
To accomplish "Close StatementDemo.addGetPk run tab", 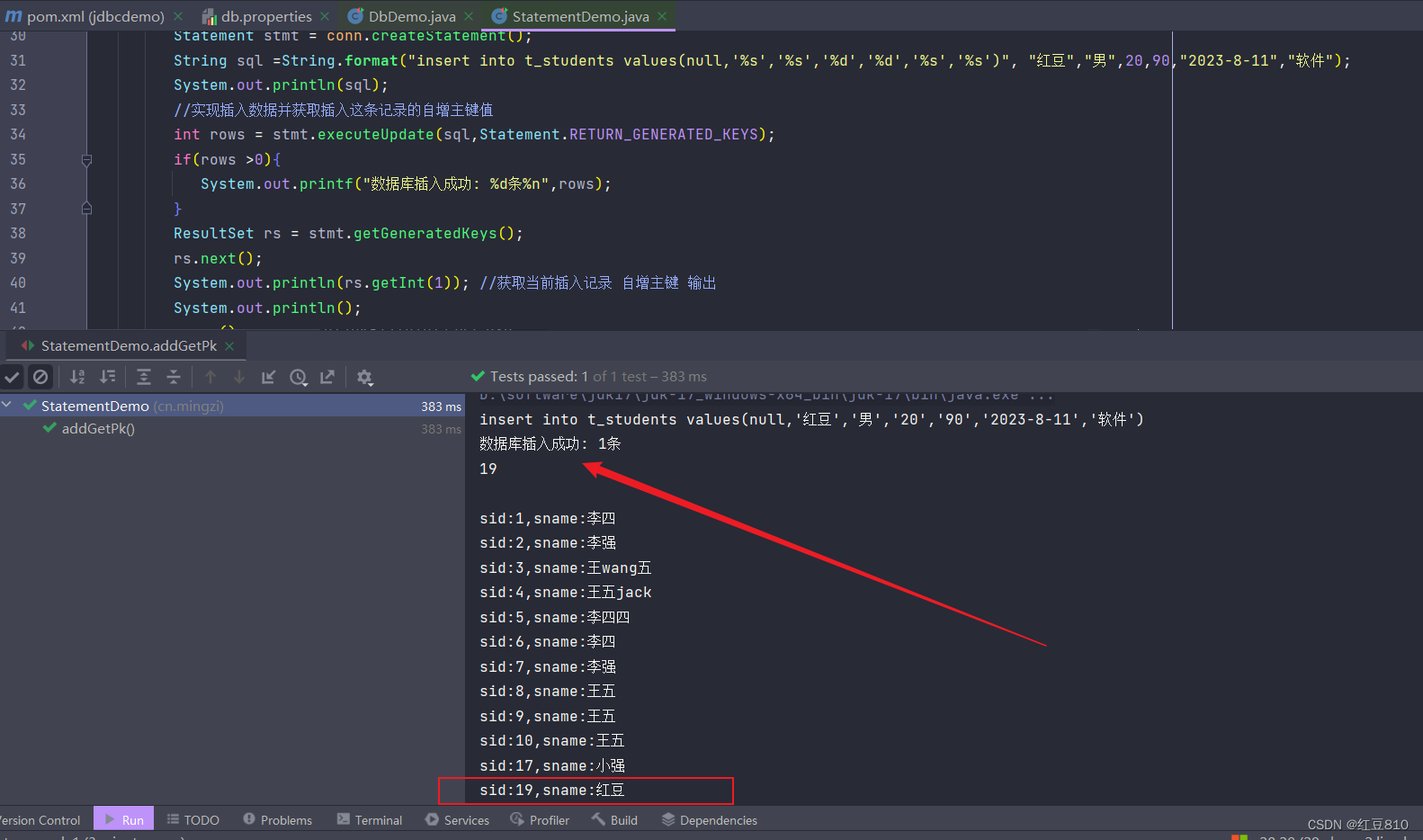I will [229, 346].
